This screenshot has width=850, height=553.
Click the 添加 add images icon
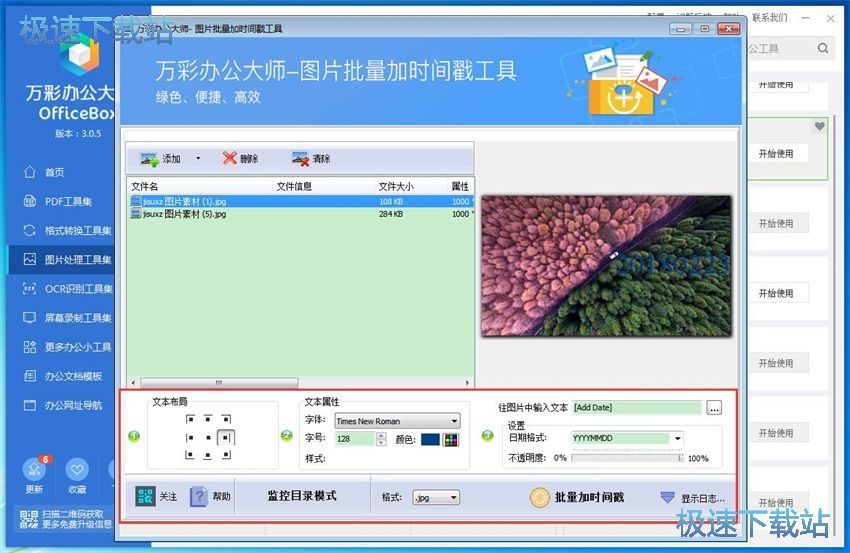(x=149, y=159)
